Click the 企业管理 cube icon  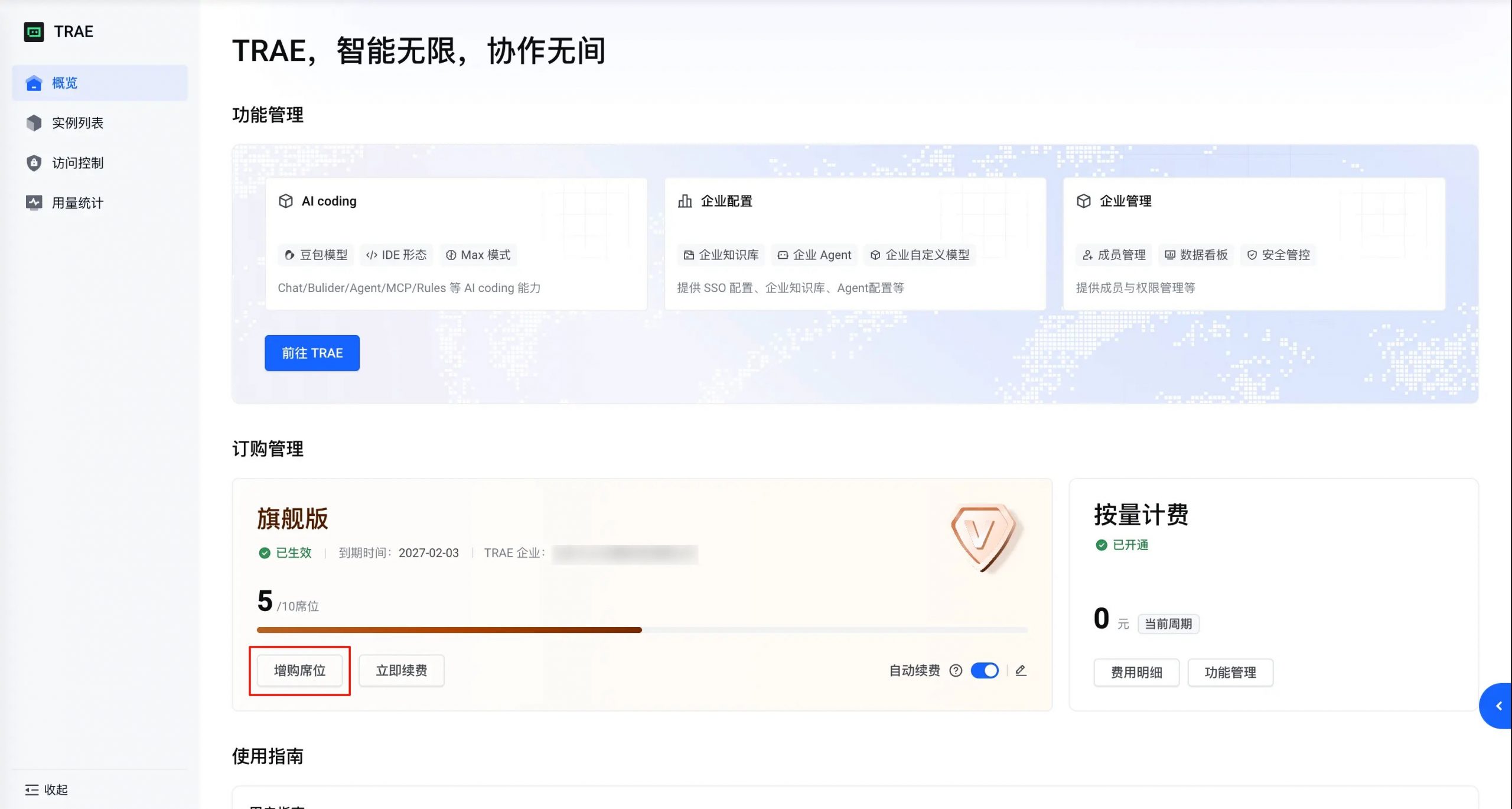1084,201
